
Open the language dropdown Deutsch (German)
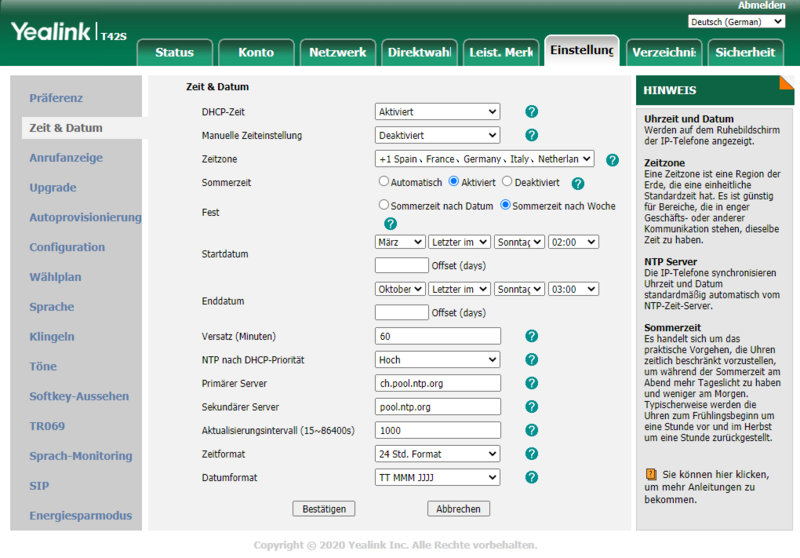pyautogui.click(x=736, y=21)
